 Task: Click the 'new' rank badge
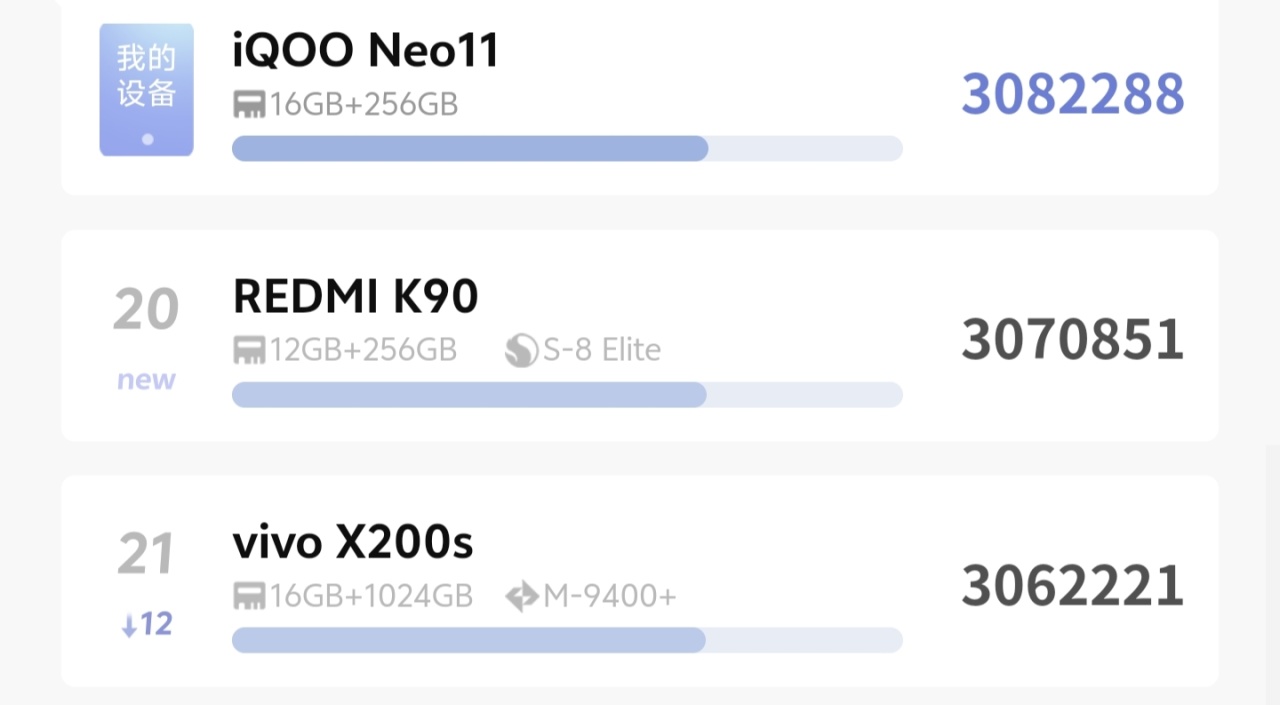click(146, 380)
